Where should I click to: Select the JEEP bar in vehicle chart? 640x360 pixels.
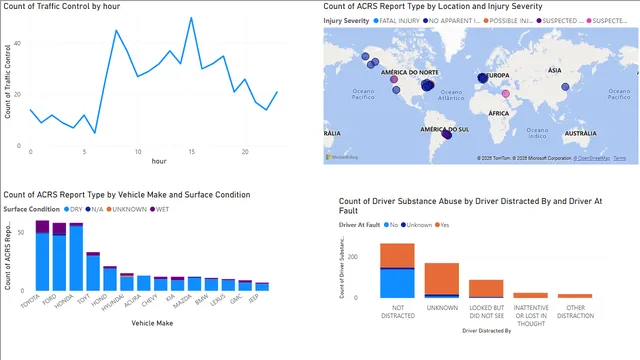[x=262, y=287]
